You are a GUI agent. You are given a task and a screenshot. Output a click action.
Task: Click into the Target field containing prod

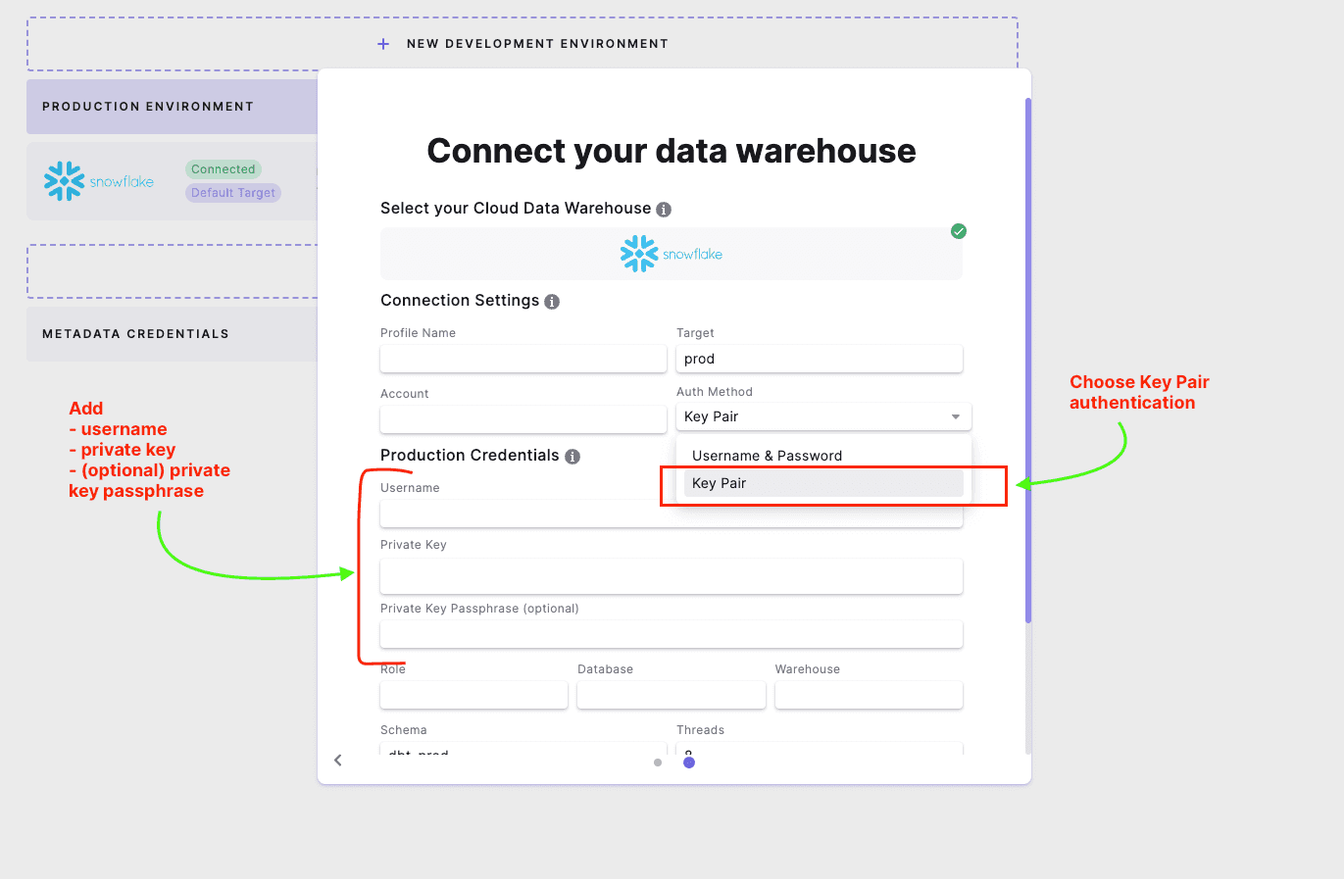coord(819,359)
